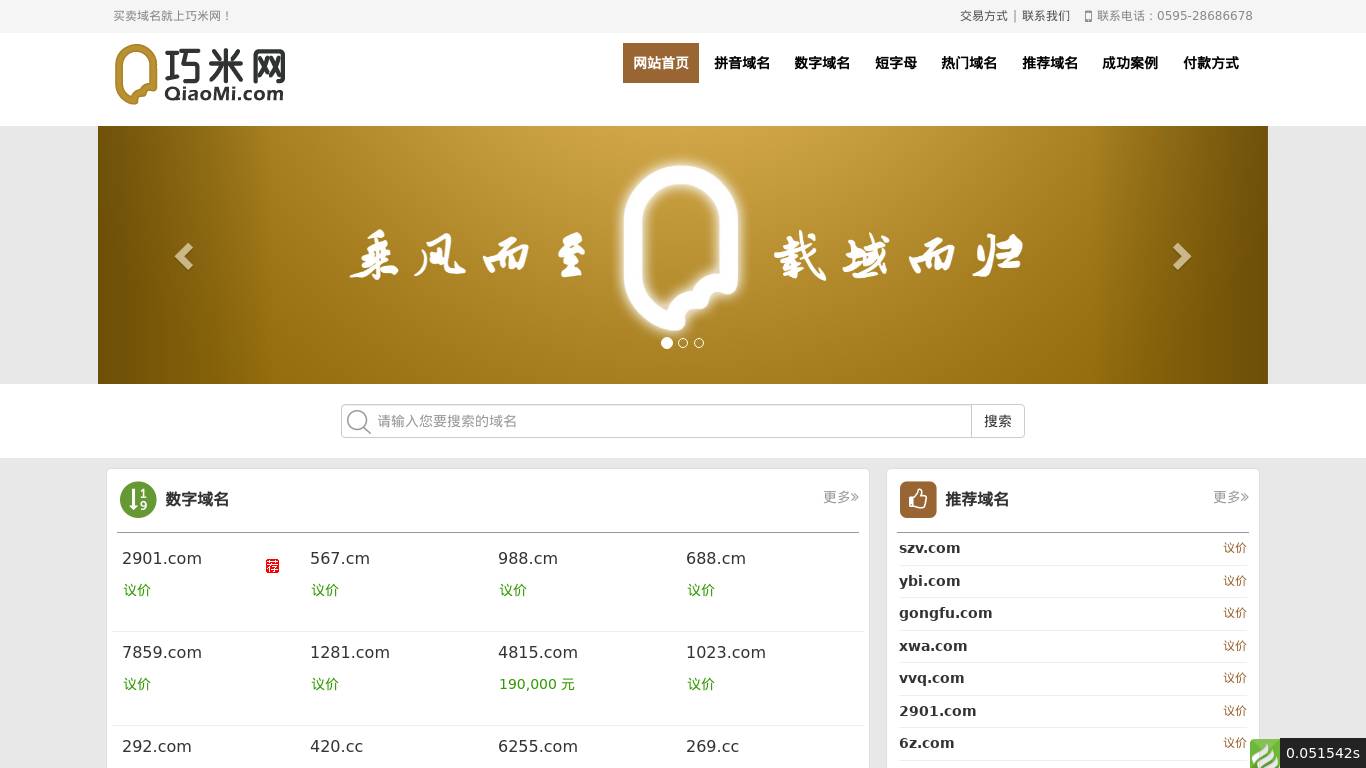
Task: Click the thumbs-up 推荐域名 icon
Action: tap(918, 500)
